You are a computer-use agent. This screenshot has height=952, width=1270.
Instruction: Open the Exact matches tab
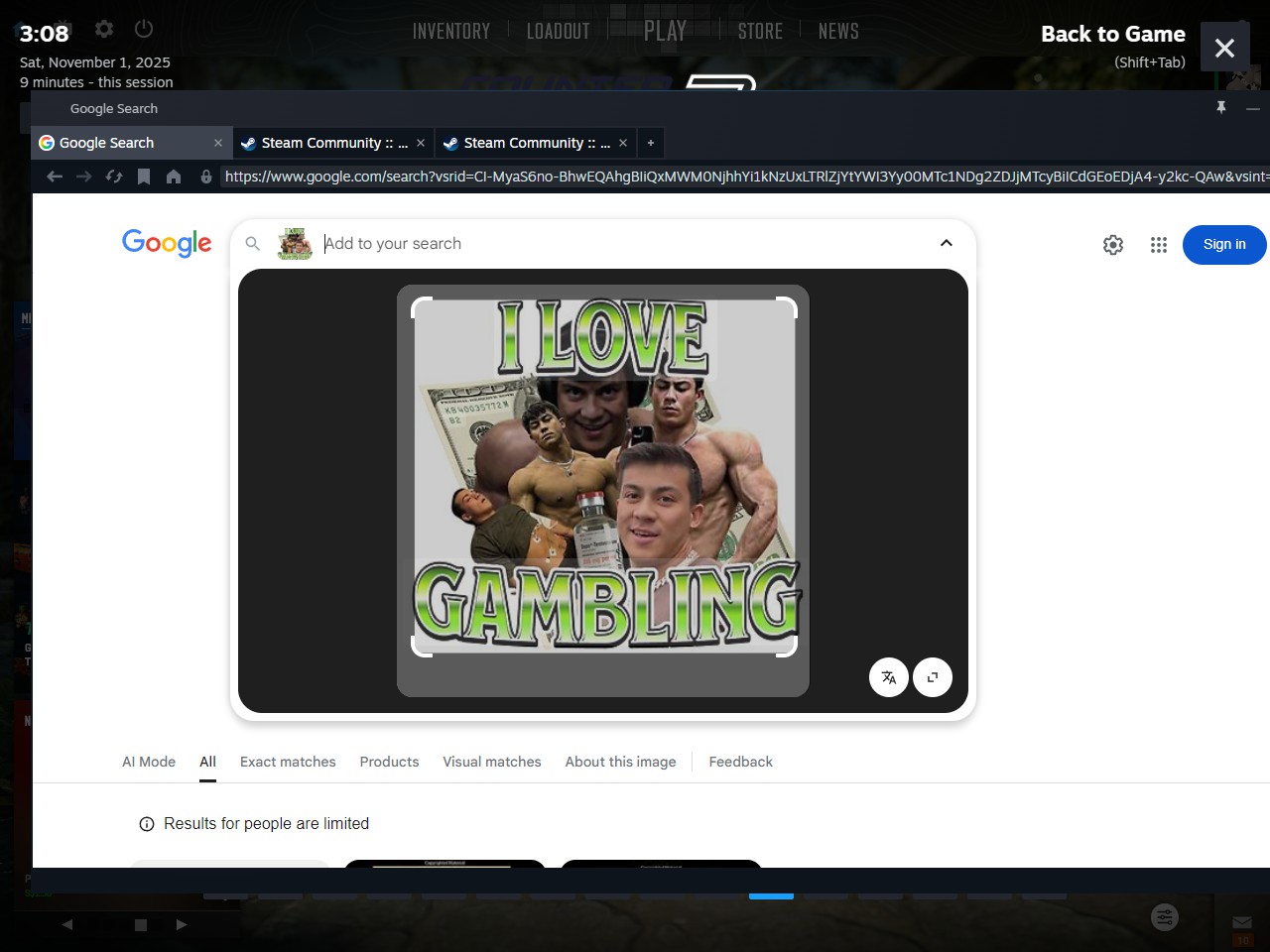[288, 762]
